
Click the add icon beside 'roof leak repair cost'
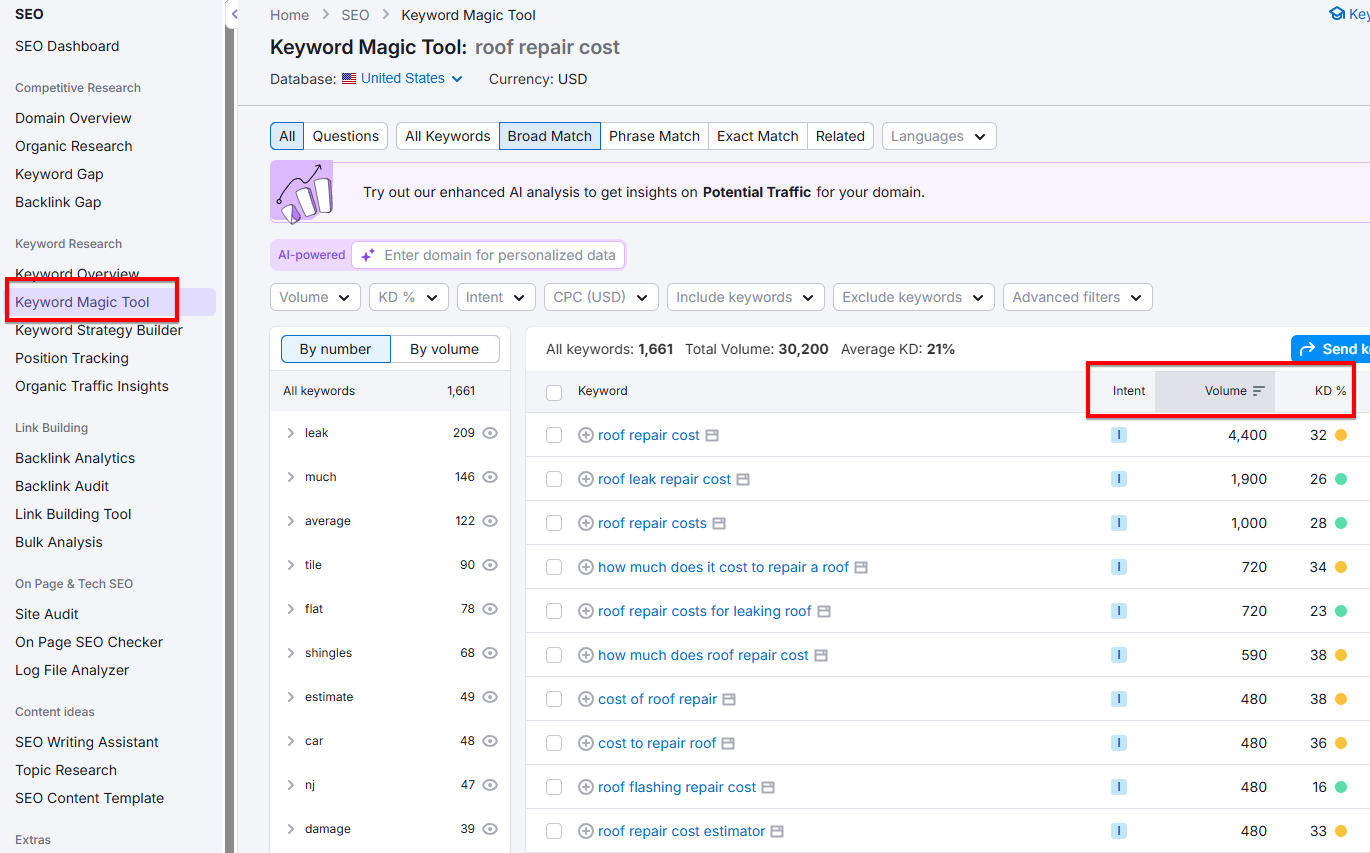tap(586, 479)
